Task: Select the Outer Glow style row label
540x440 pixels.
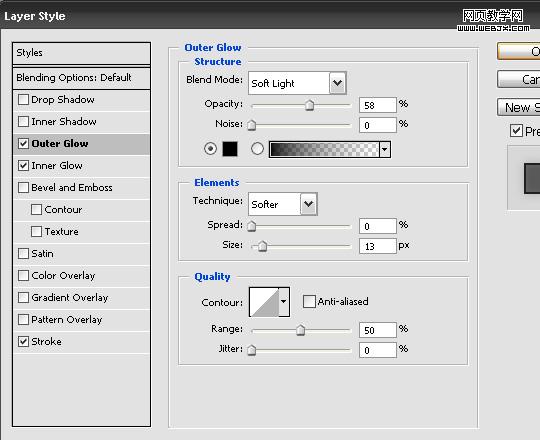Action: (60, 144)
